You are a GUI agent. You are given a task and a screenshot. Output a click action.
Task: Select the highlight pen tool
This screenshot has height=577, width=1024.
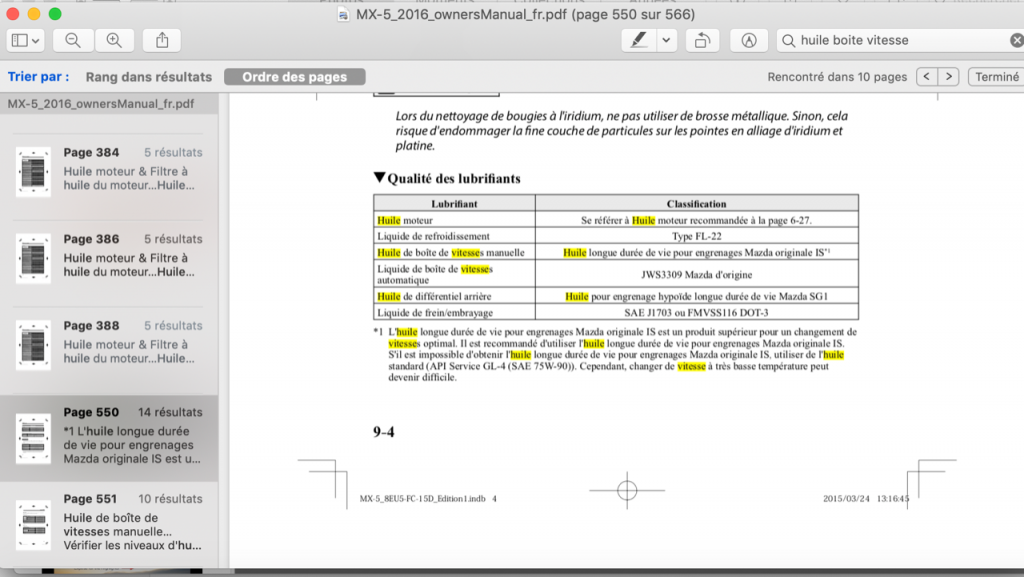pos(639,40)
